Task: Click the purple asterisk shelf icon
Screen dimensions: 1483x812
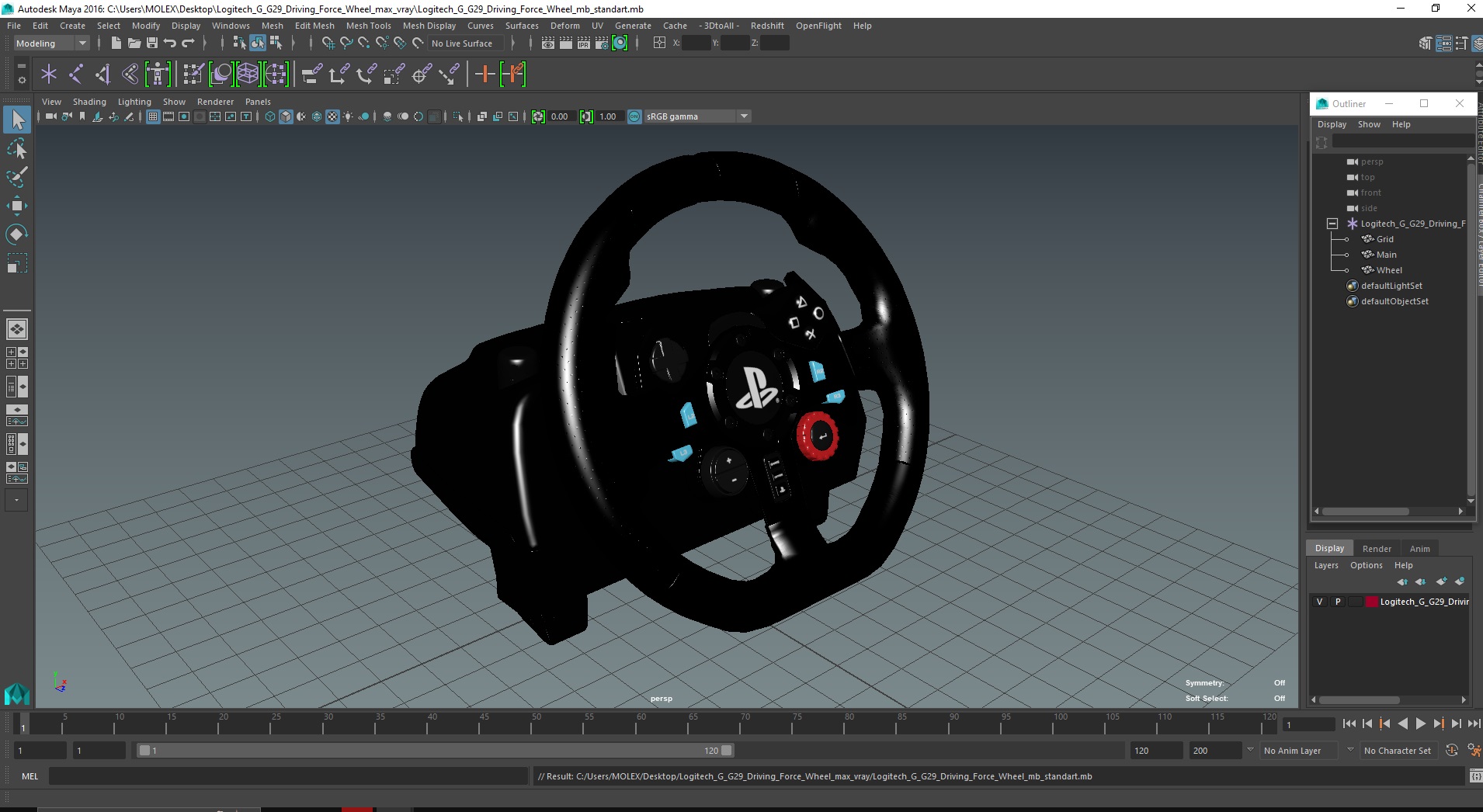Action: click(49, 75)
